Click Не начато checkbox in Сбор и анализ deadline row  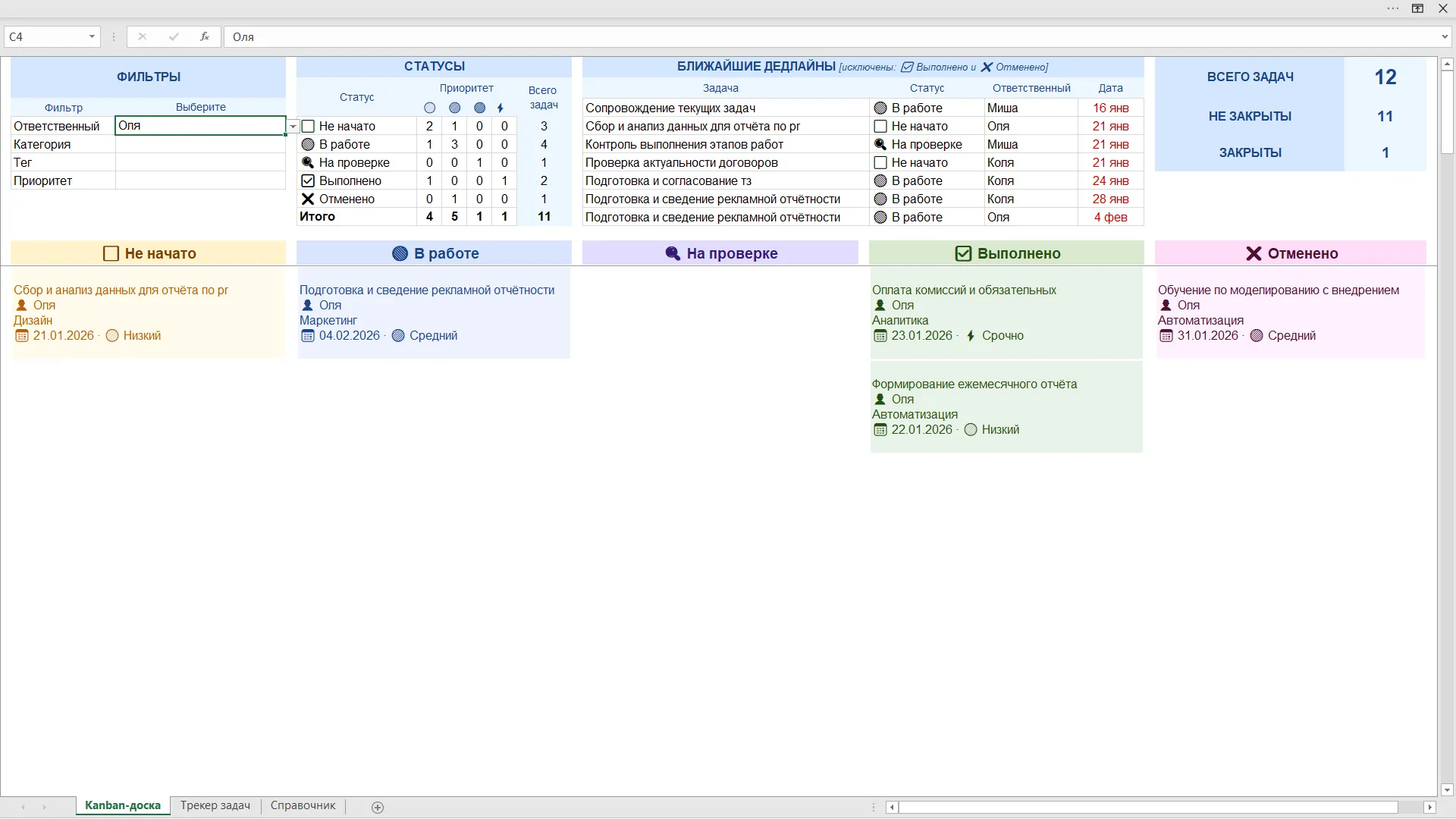pos(880,127)
